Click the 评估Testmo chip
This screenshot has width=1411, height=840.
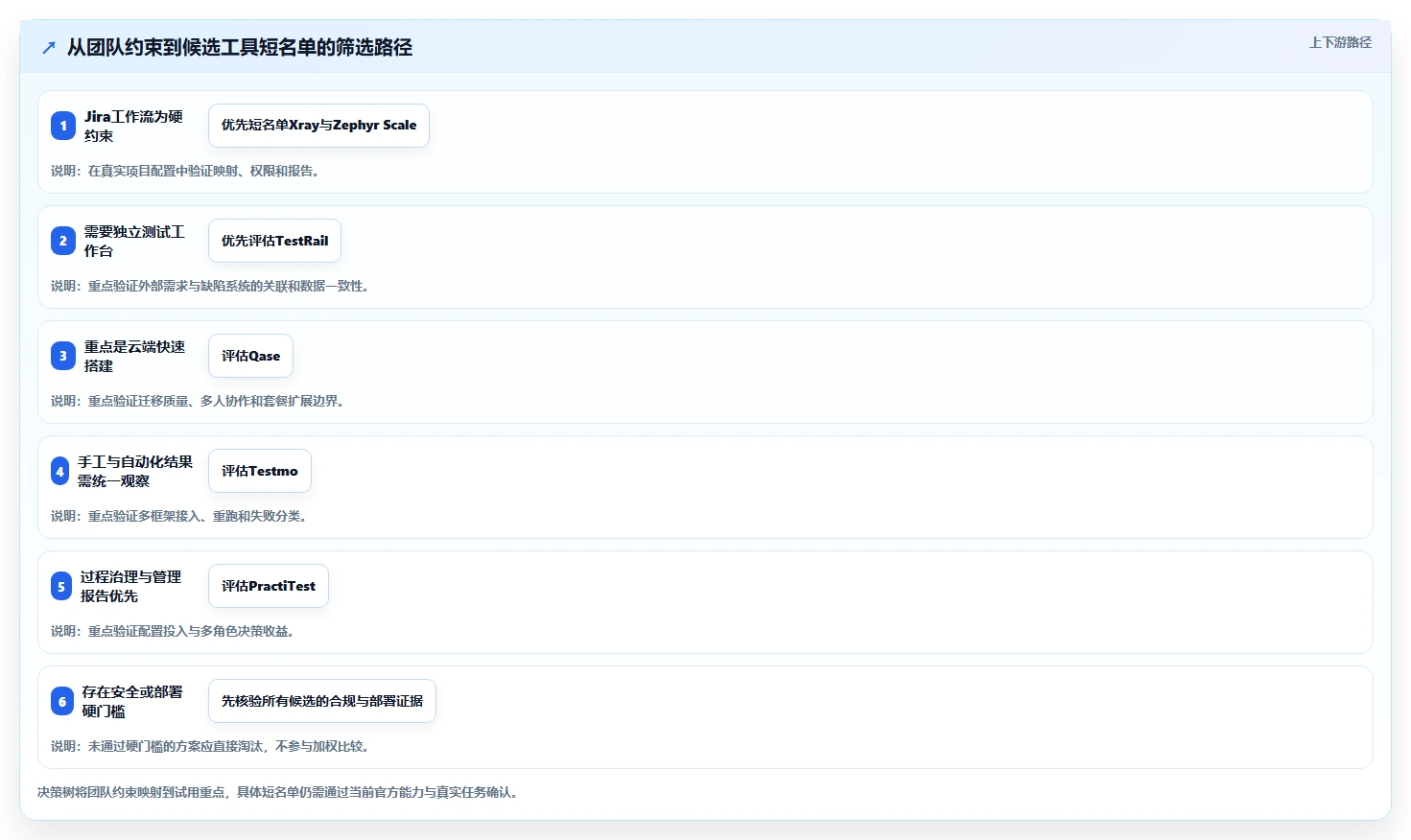pos(260,471)
